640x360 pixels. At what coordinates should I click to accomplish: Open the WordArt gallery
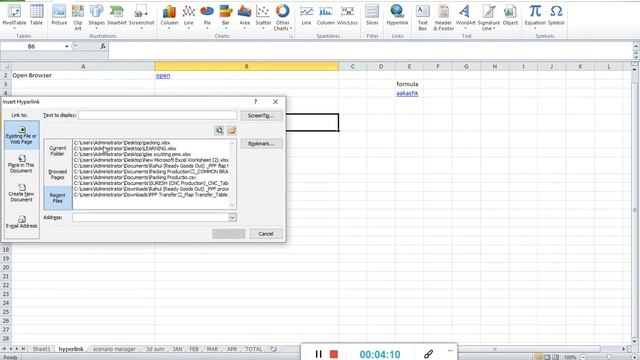(465, 16)
